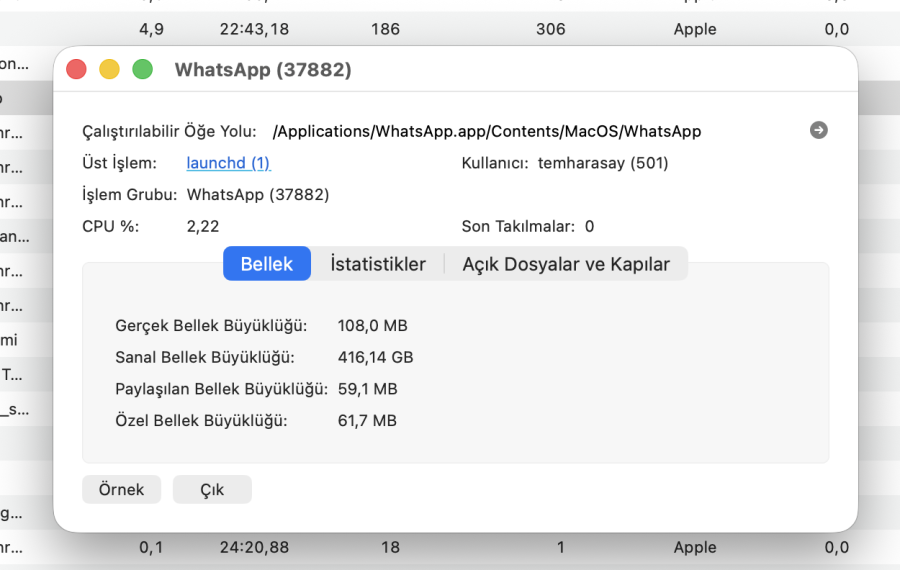The image size is (900, 570).
Task: Click 22:43,18 cell in background table
Action: 254,29
